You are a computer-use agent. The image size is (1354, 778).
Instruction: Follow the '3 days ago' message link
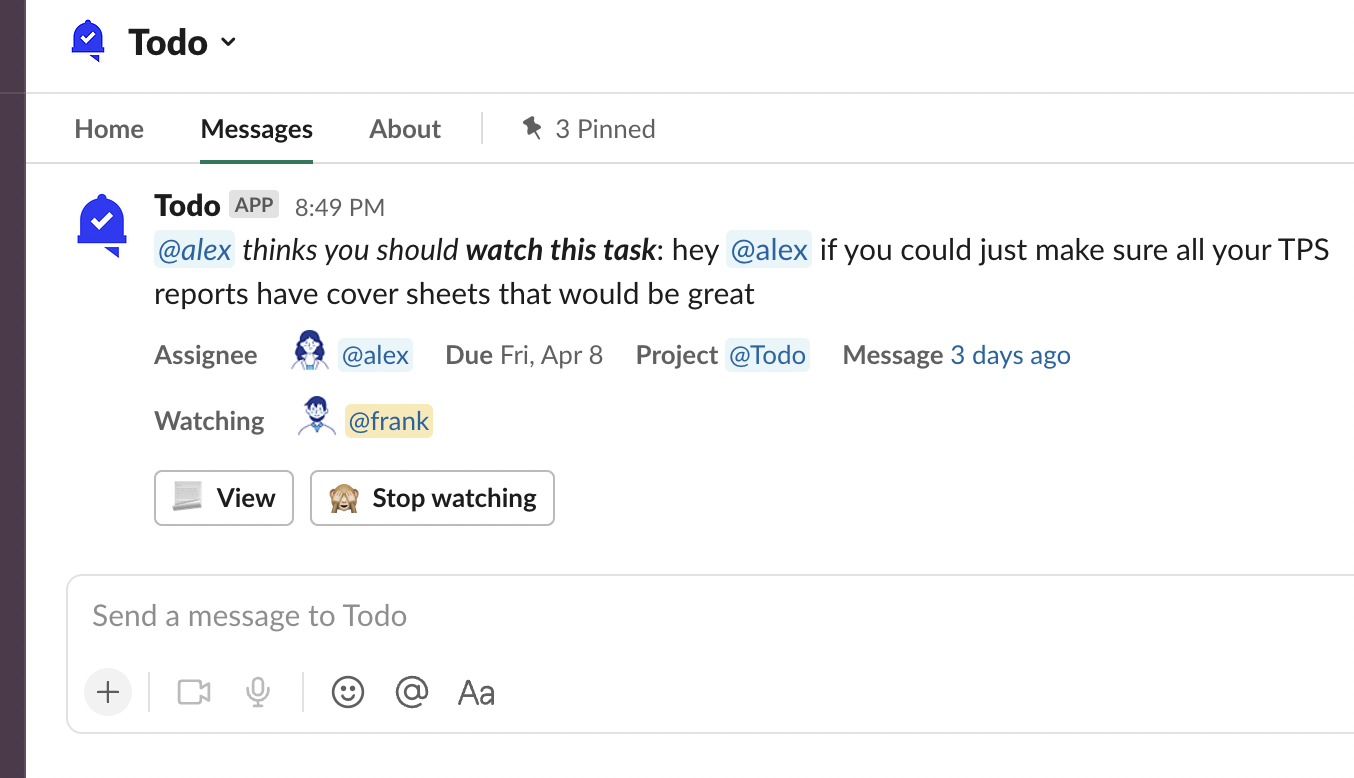[x=1010, y=355]
